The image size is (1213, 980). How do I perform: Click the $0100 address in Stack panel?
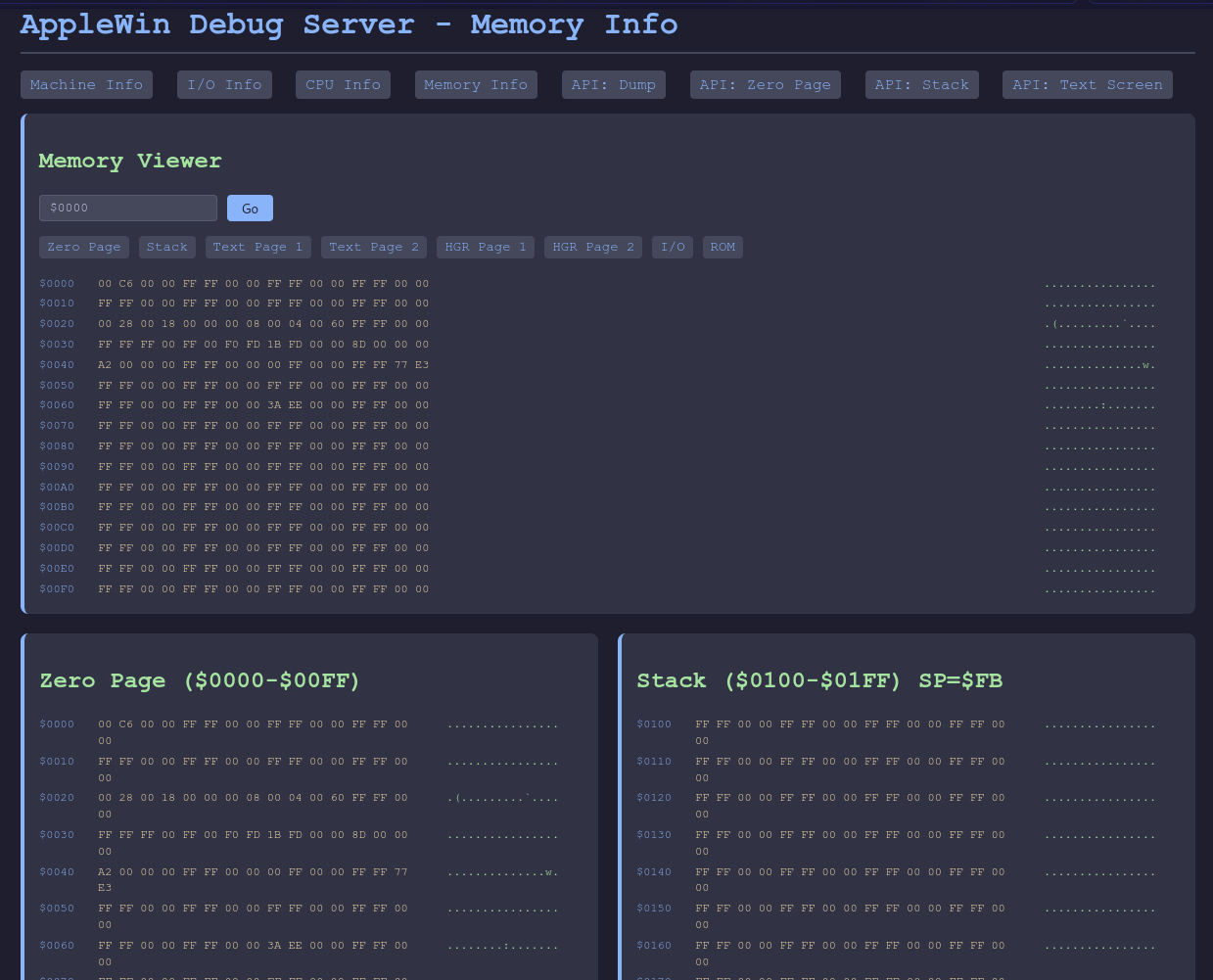[x=654, y=724]
